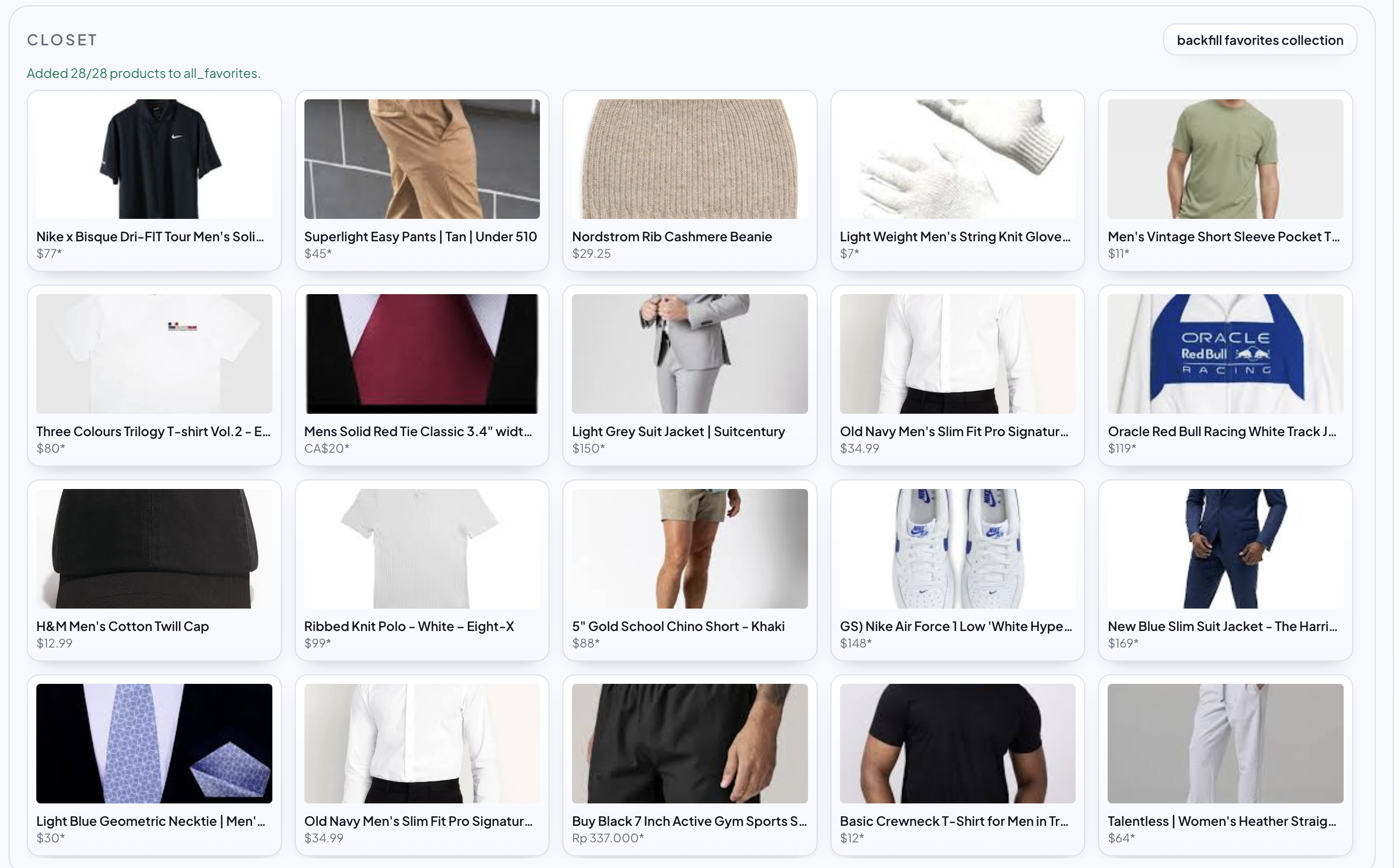Click Light Grey Suit Jacket Suitcentury title
The height and width of the screenshot is (868, 1396).
(x=678, y=432)
